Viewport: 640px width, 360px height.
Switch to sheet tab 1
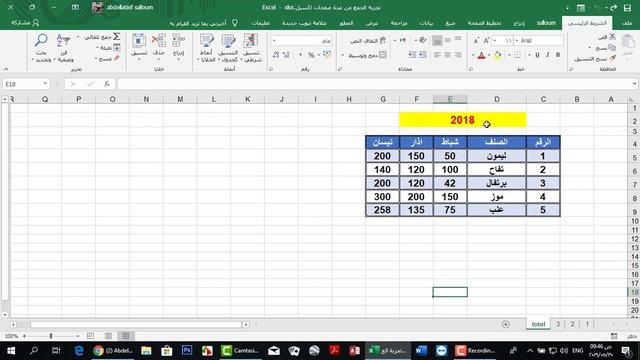point(587,324)
